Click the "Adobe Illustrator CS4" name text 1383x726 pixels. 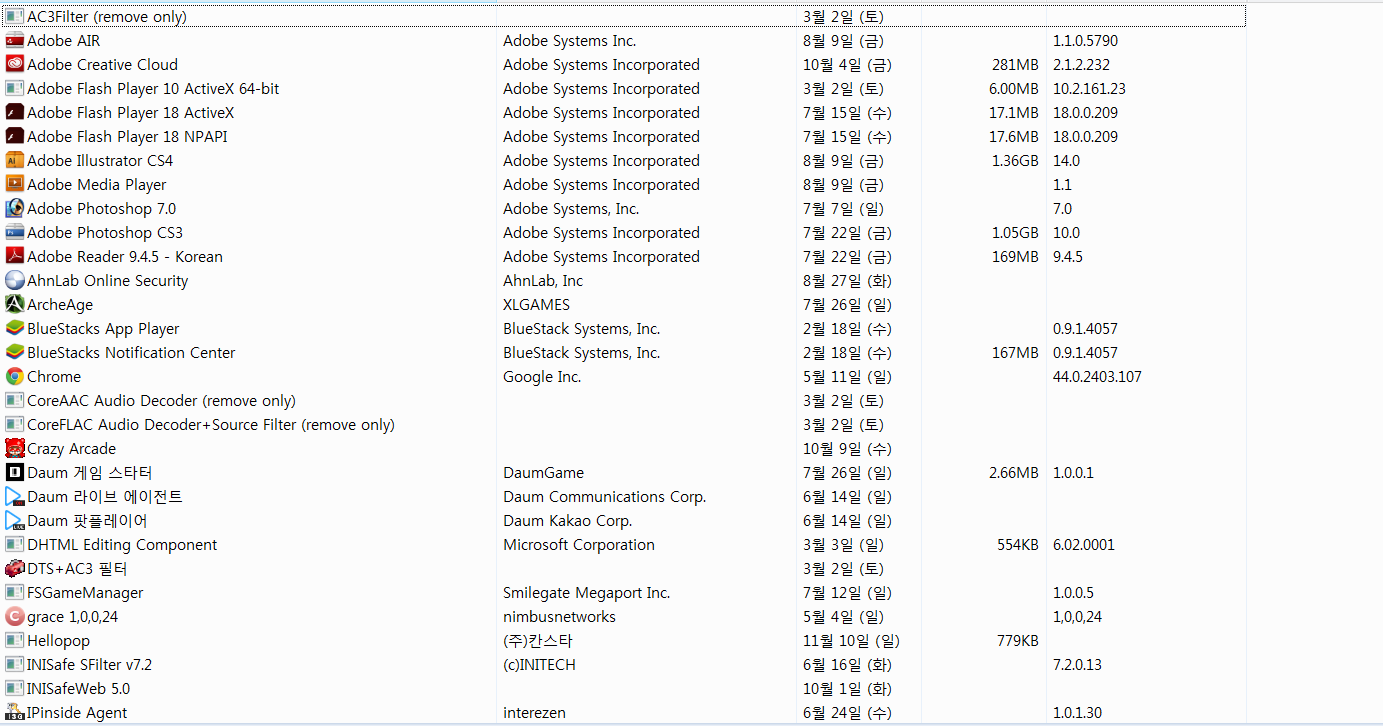coord(100,161)
